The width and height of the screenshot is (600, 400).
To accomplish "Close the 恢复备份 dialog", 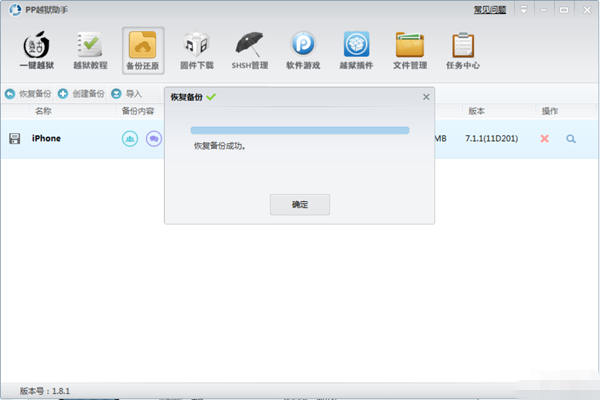I will click(426, 97).
